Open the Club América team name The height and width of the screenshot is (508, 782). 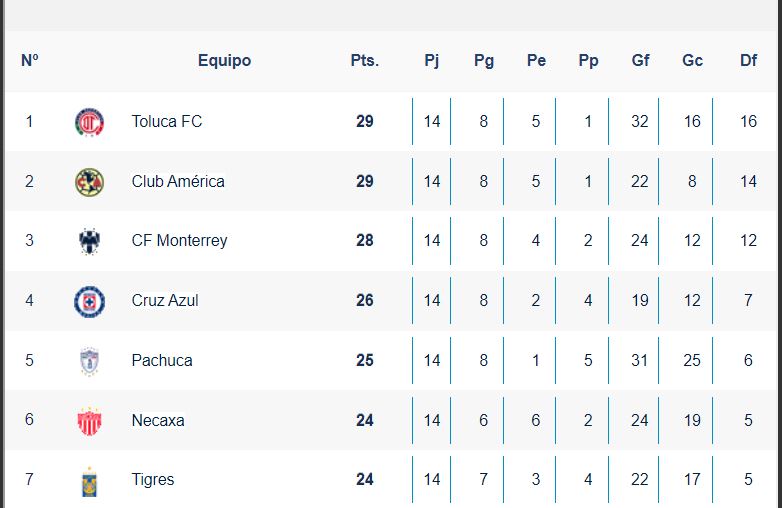(178, 182)
